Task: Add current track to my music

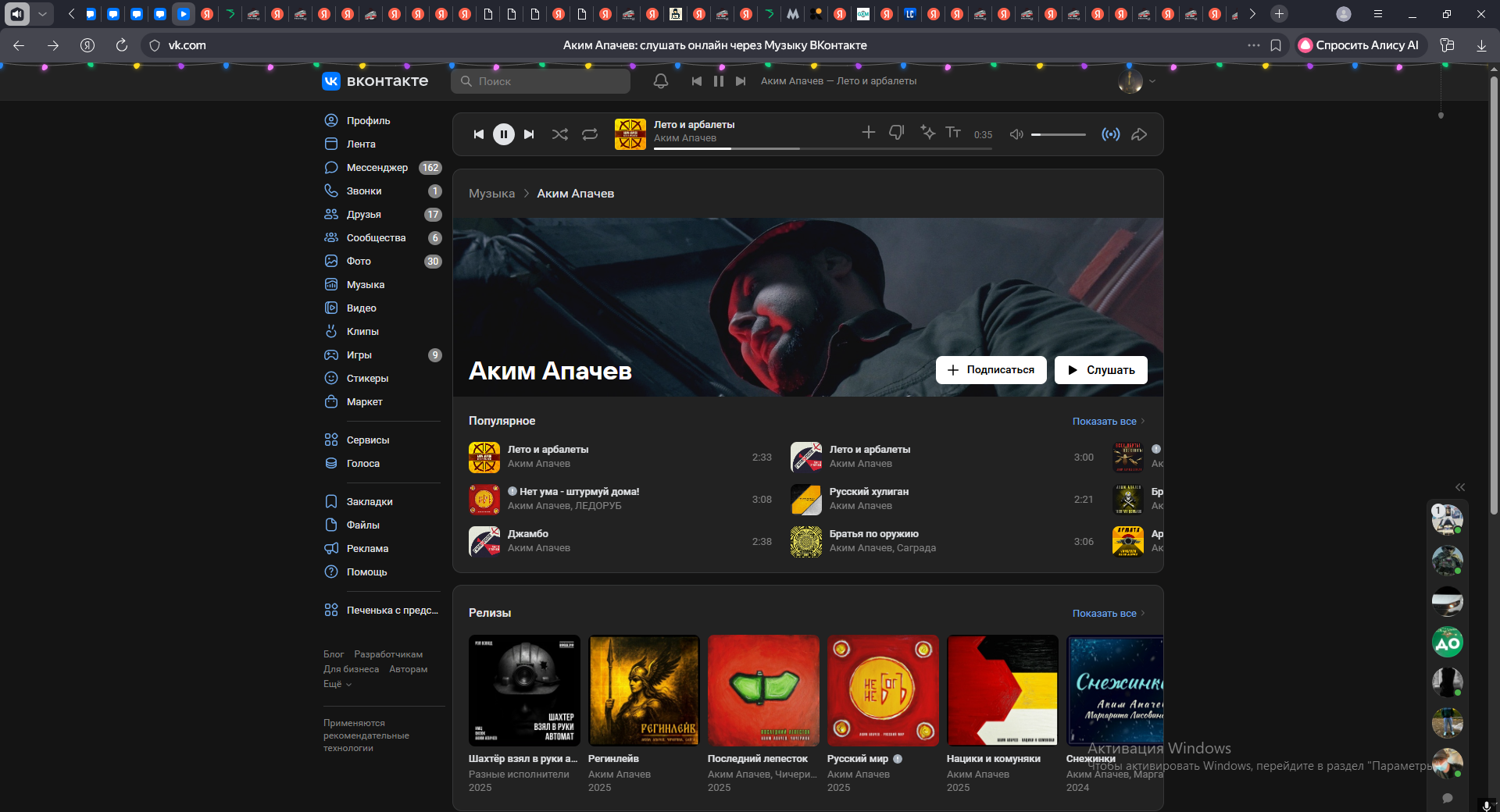Action: (x=868, y=133)
